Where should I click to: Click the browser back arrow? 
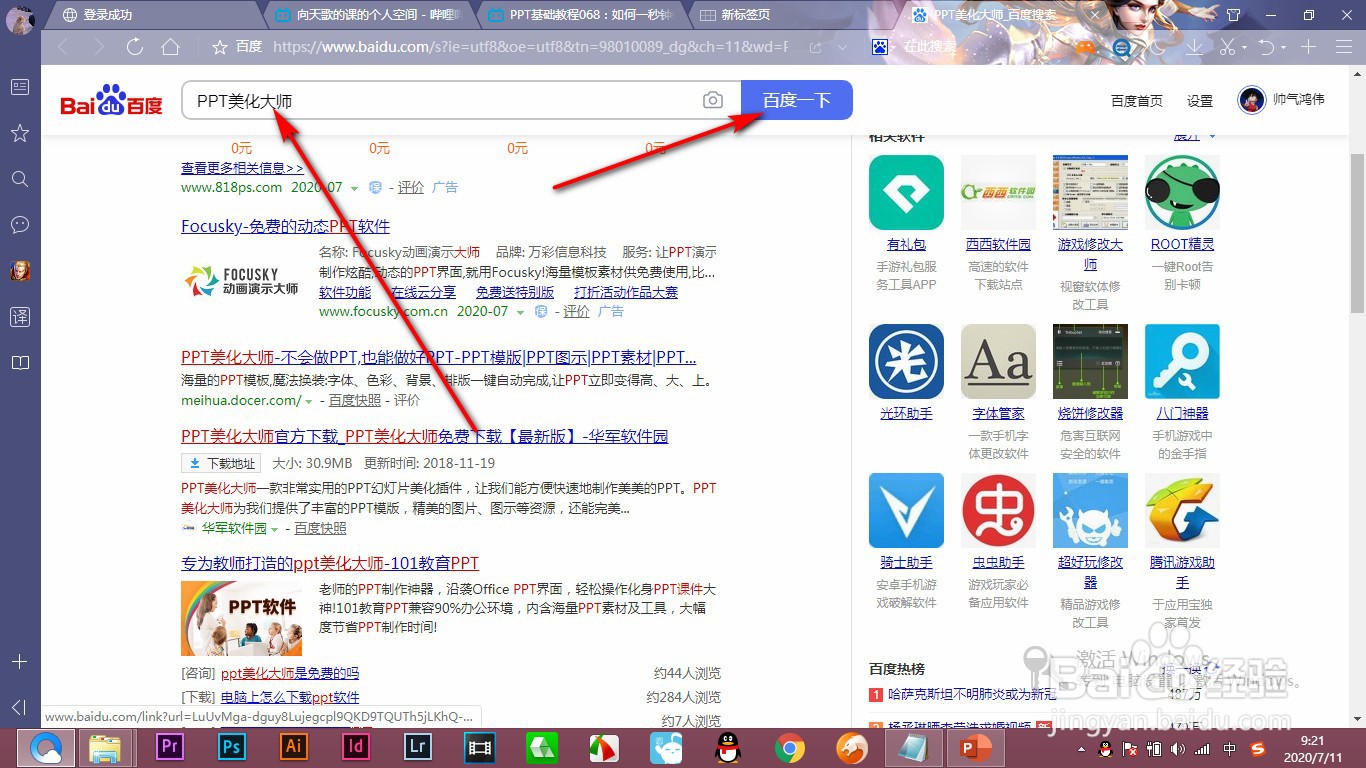coord(64,47)
